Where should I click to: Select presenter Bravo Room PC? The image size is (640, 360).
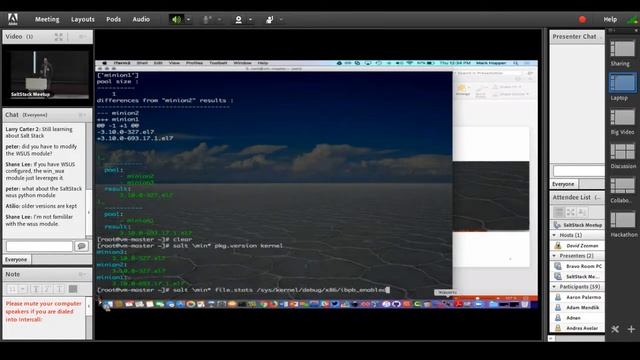click(578, 266)
